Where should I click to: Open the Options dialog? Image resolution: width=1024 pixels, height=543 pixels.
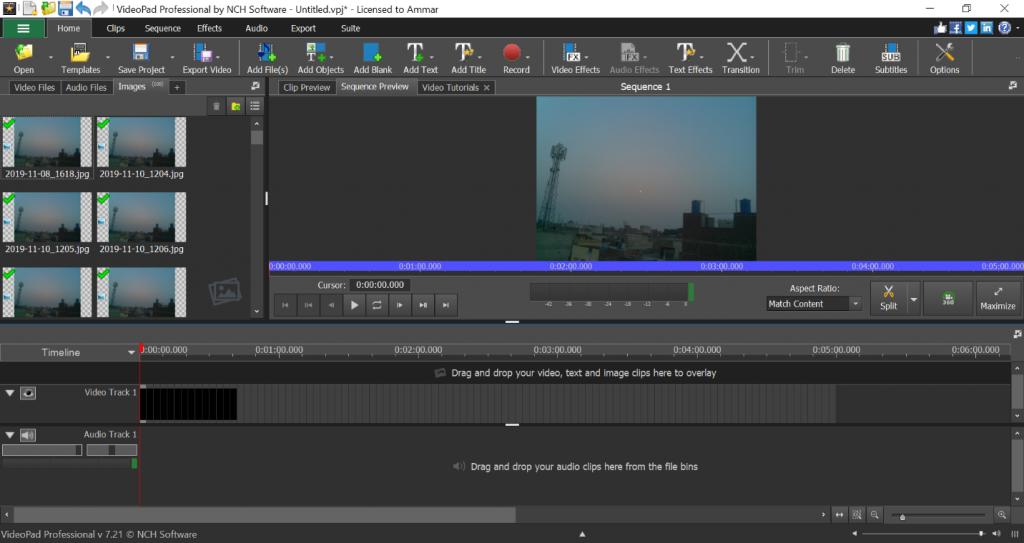point(944,58)
